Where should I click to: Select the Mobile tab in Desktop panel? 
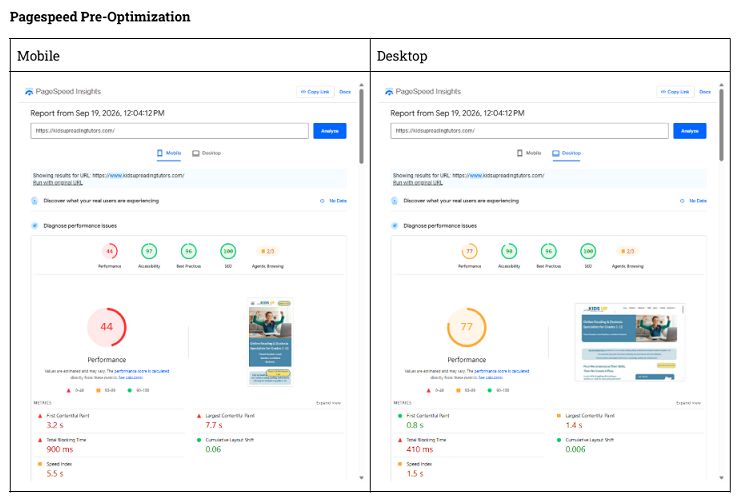pos(529,153)
